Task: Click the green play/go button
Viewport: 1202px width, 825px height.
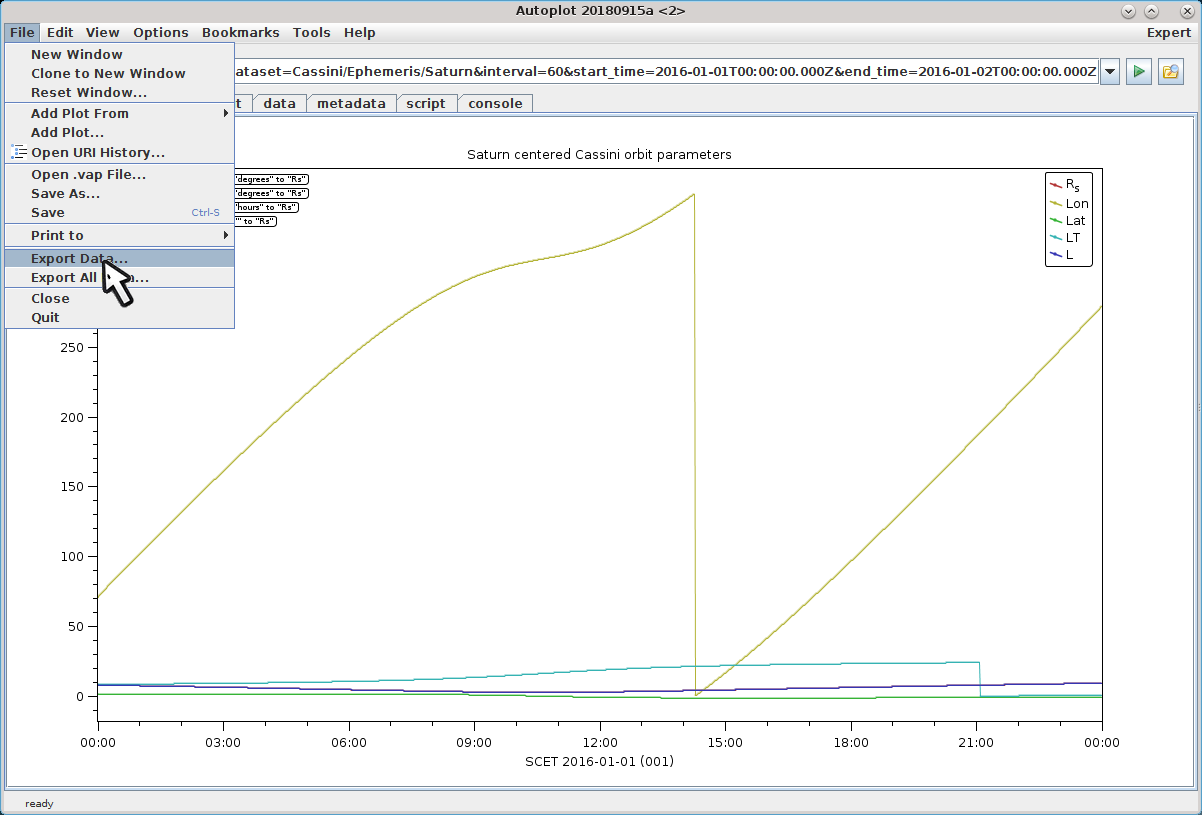Action: (x=1138, y=72)
